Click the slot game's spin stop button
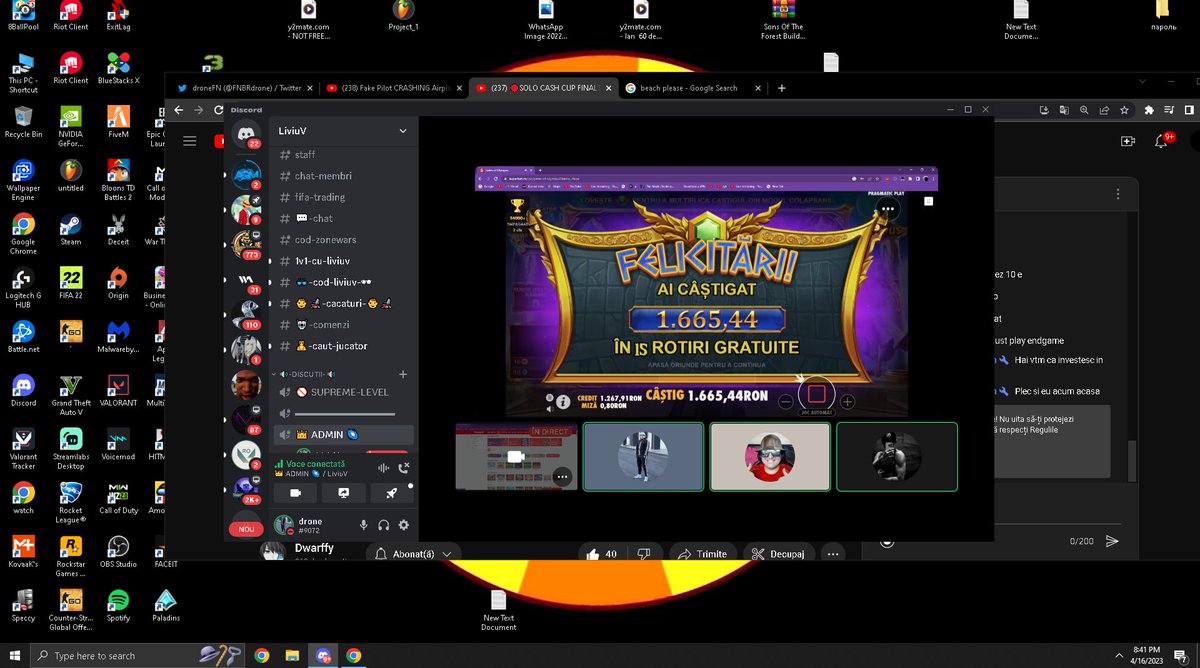The image size is (1200, 668). tap(816, 394)
